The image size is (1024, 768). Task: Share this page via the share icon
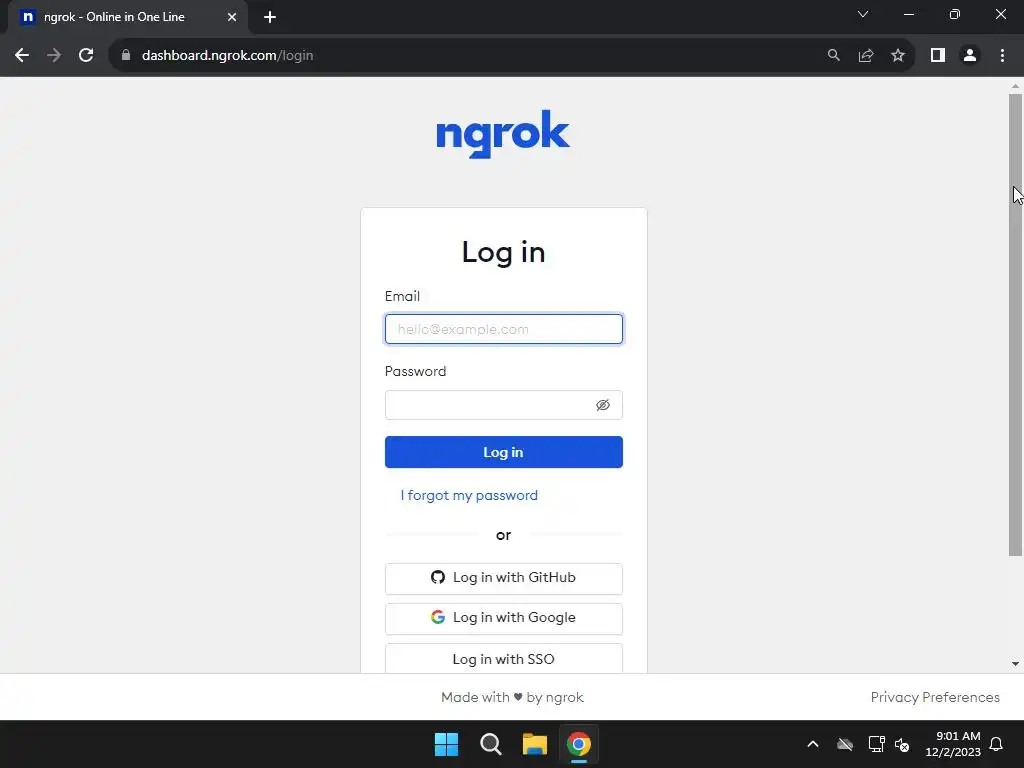[x=866, y=56]
